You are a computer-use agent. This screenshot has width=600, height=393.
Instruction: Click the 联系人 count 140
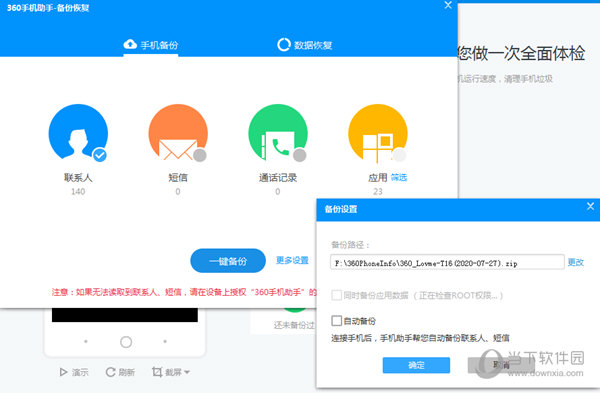pyautogui.click(x=78, y=192)
